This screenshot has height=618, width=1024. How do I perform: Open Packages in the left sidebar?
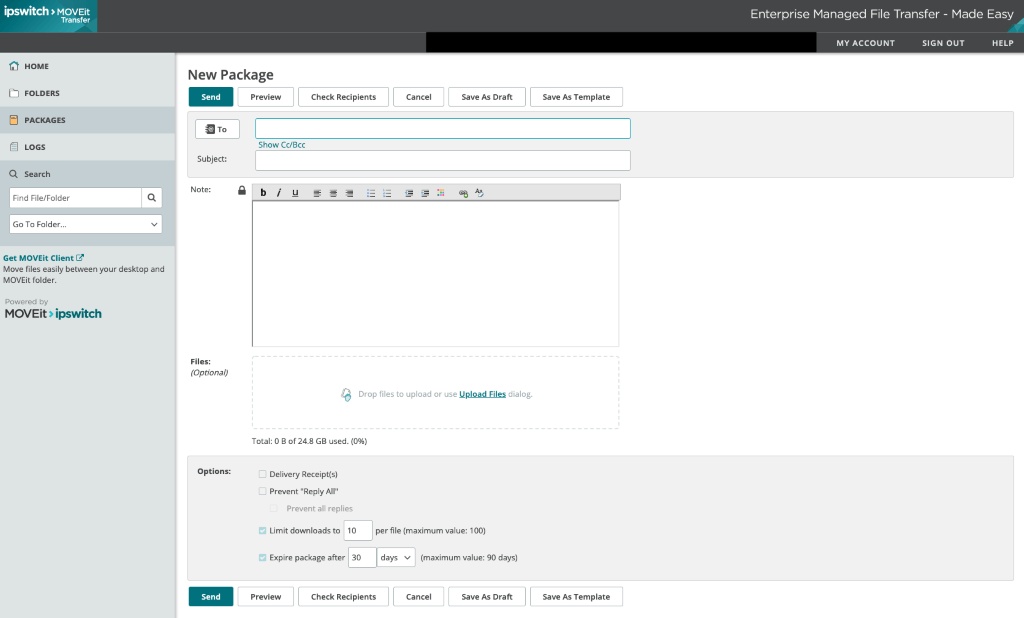[x=45, y=120]
